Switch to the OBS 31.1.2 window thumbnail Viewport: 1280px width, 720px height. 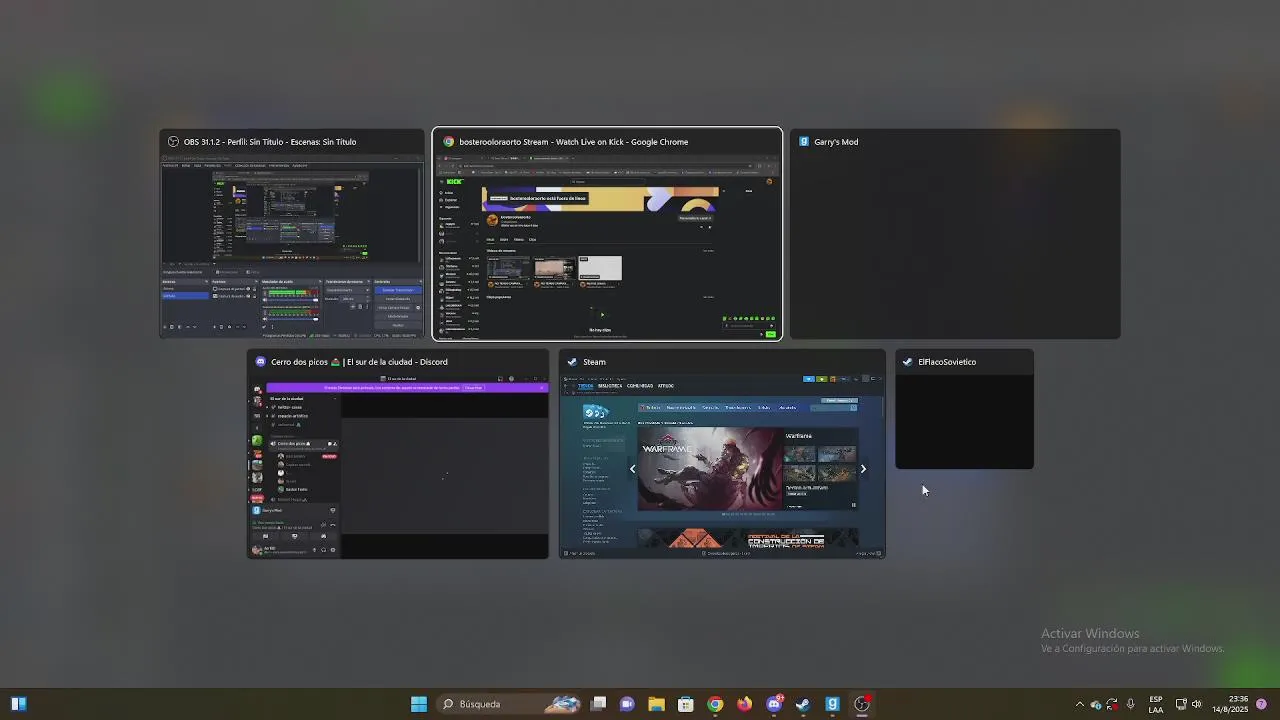tap(292, 234)
